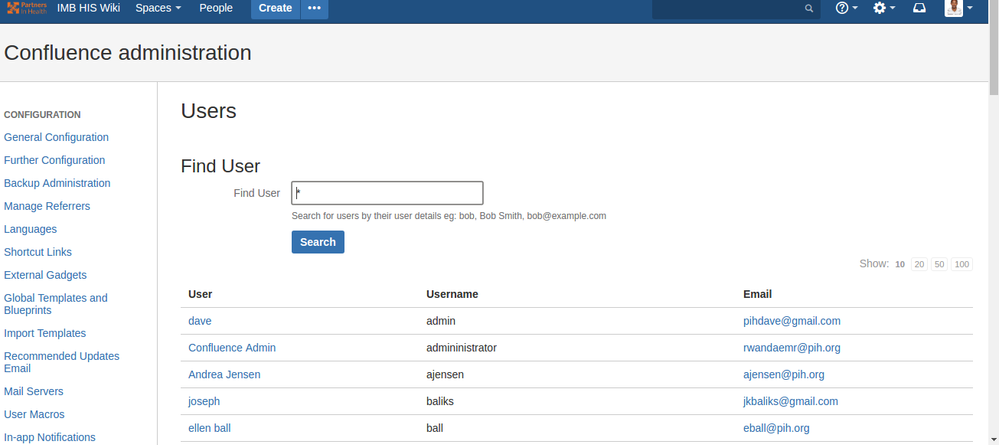Open General Configuration in sidebar
Screen dimensions: 999x445
[56, 137]
